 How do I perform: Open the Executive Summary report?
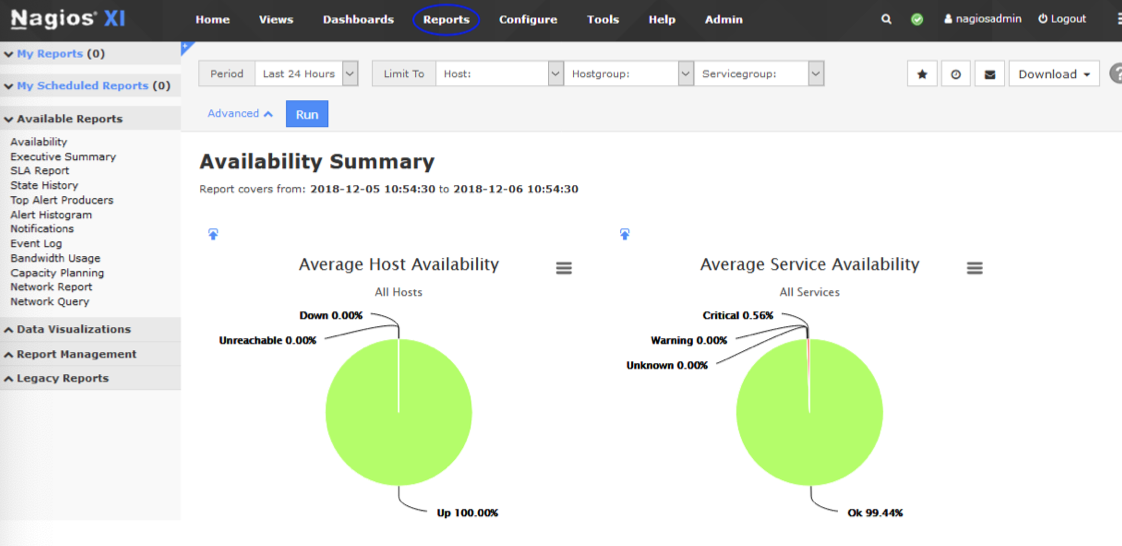63,156
